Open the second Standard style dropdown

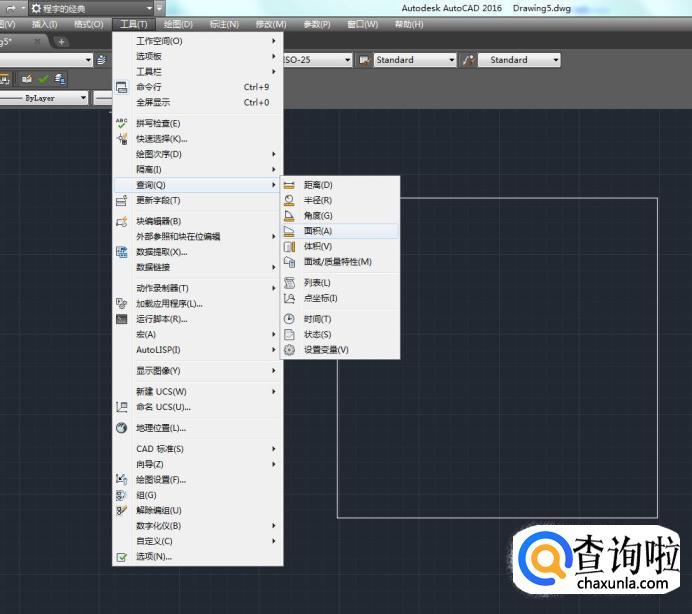point(556,60)
